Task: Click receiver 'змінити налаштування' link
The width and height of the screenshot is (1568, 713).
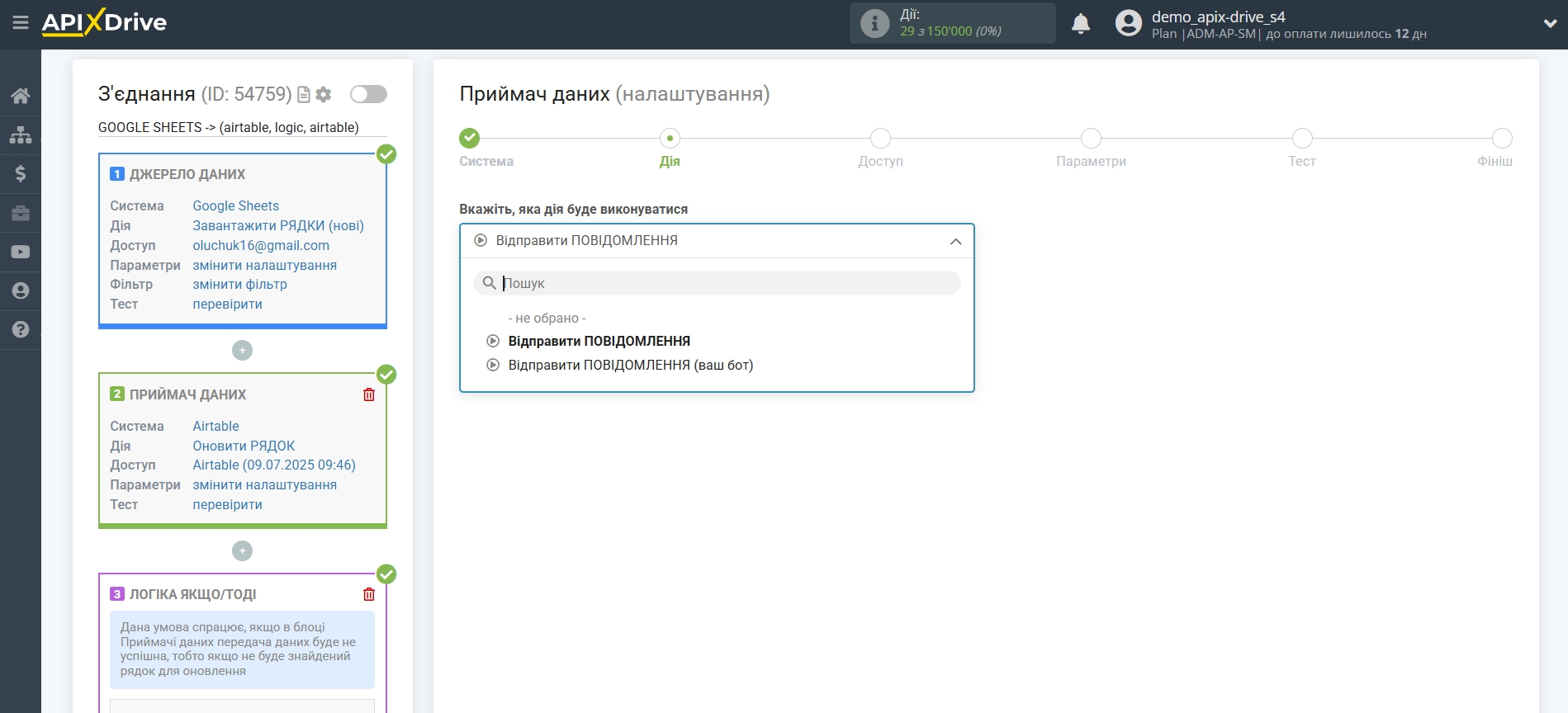Action: [x=264, y=484]
